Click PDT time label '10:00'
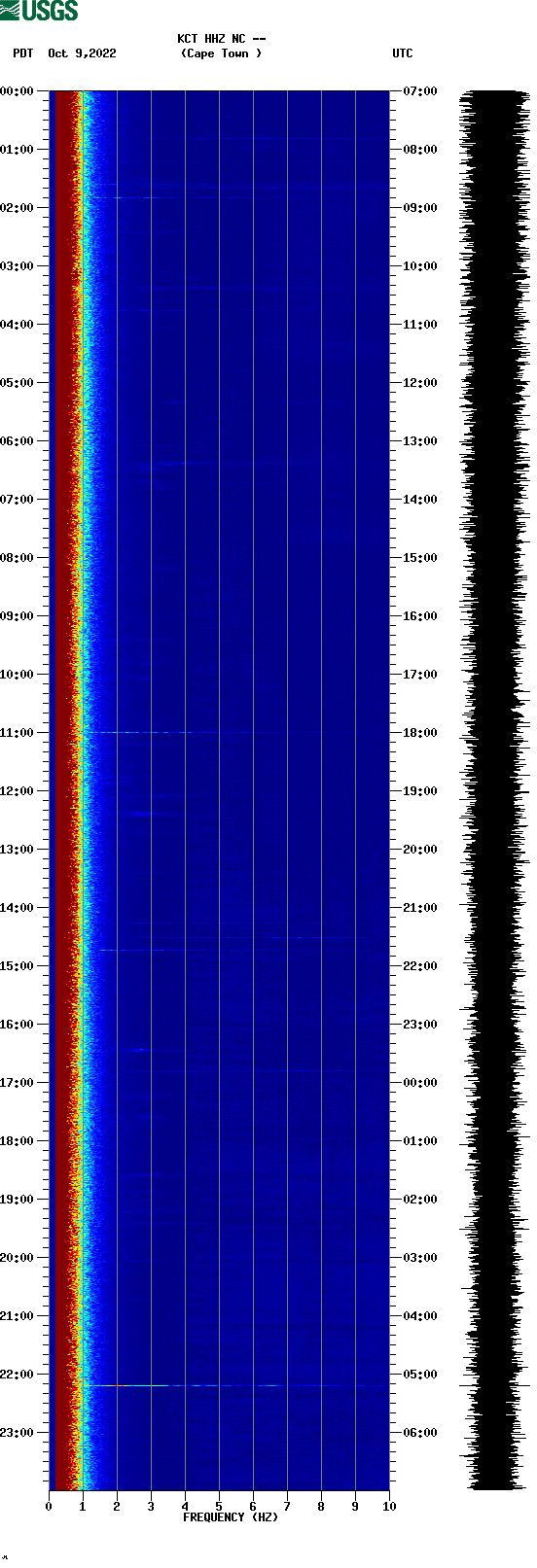Image resolution: width=537 pixels, height=1568 pixels. coord(18,675)
